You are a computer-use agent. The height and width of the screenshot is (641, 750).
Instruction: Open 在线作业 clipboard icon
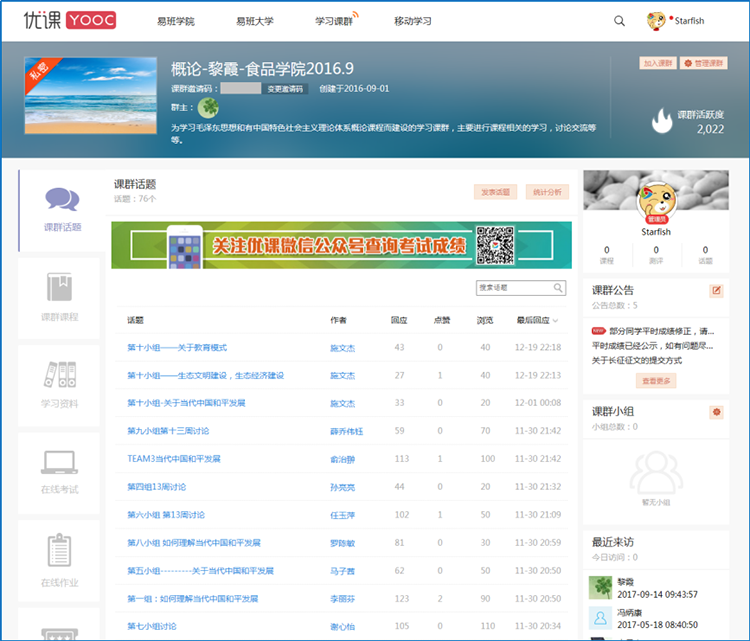click(60, 558)
